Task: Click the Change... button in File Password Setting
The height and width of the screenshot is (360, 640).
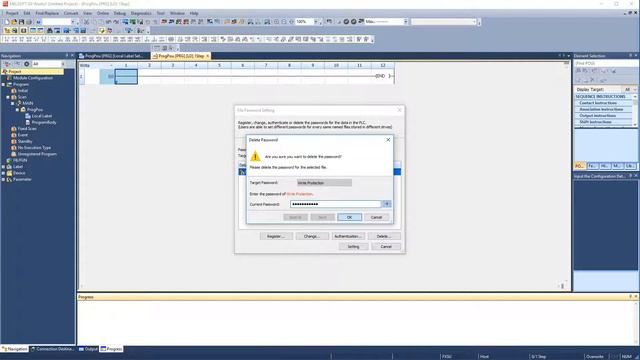Action: (311, 236)
